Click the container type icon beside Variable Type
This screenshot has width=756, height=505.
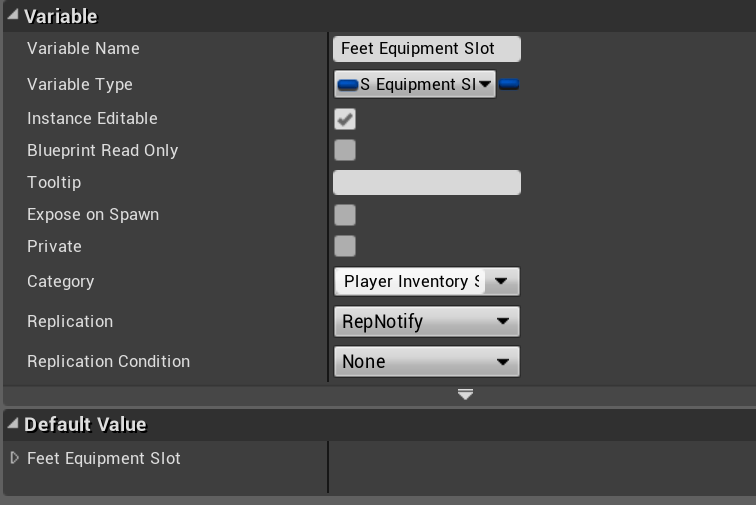click(509, 85)
